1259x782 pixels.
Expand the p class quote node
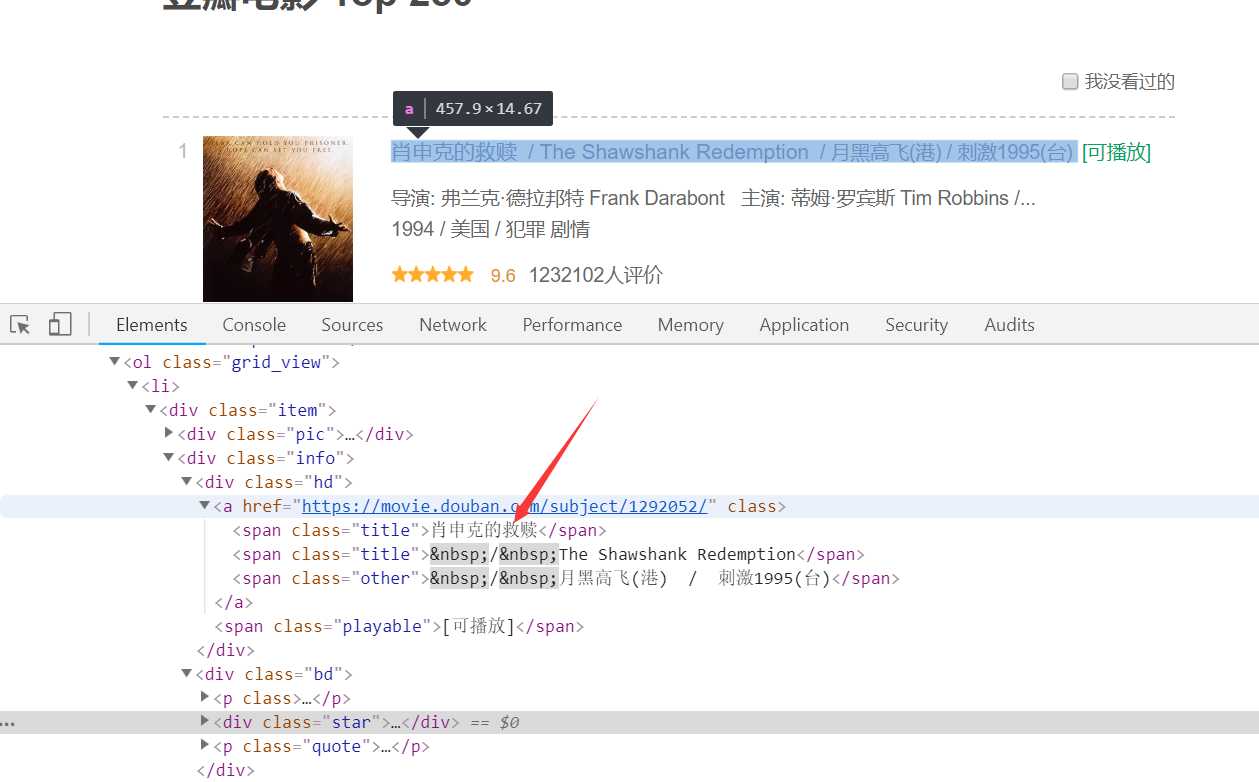click(205, 745)
